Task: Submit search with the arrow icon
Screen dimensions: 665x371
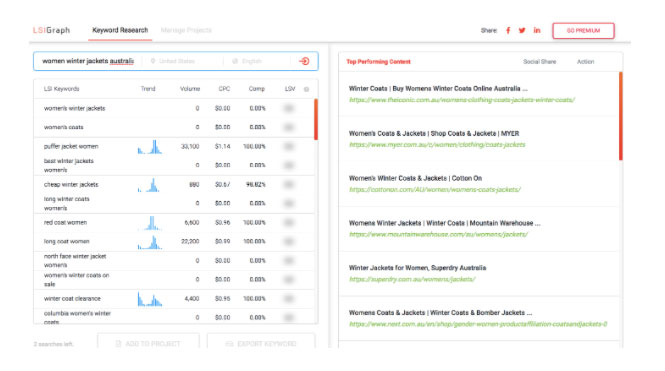Action: [x=304, y=61]
